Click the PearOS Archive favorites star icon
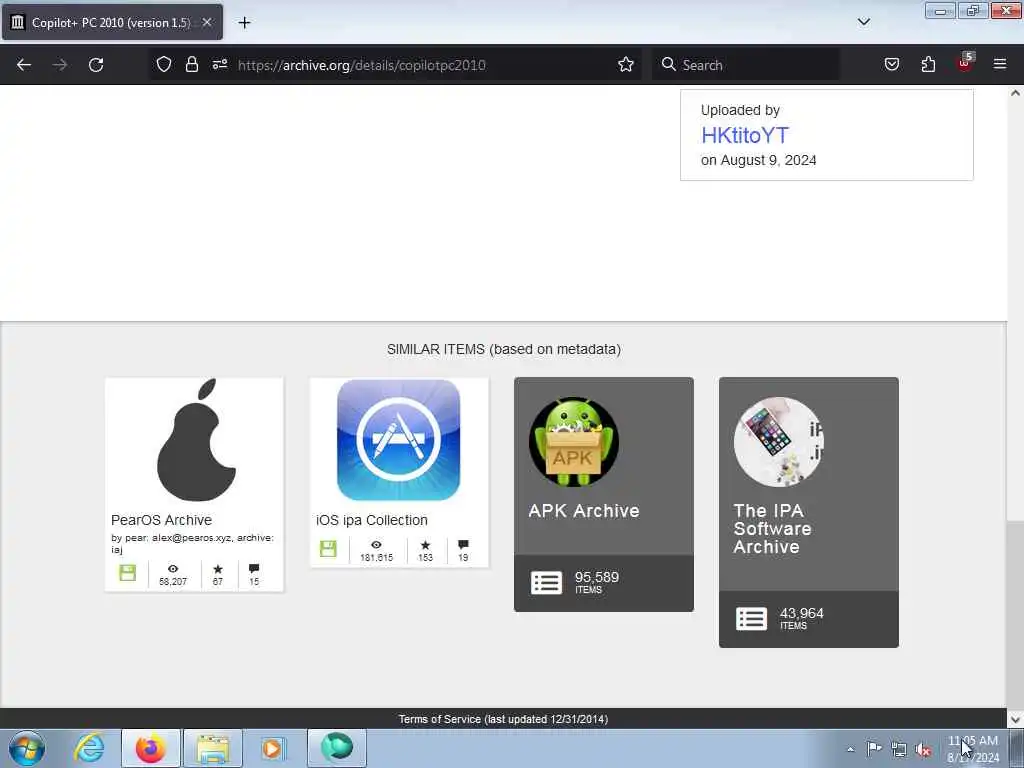The image size is (1024, 768). [x=217, y=569]
